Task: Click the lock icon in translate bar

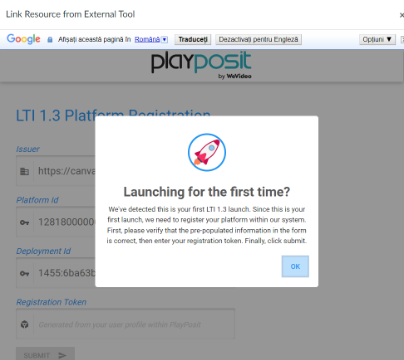Action: 50,40
